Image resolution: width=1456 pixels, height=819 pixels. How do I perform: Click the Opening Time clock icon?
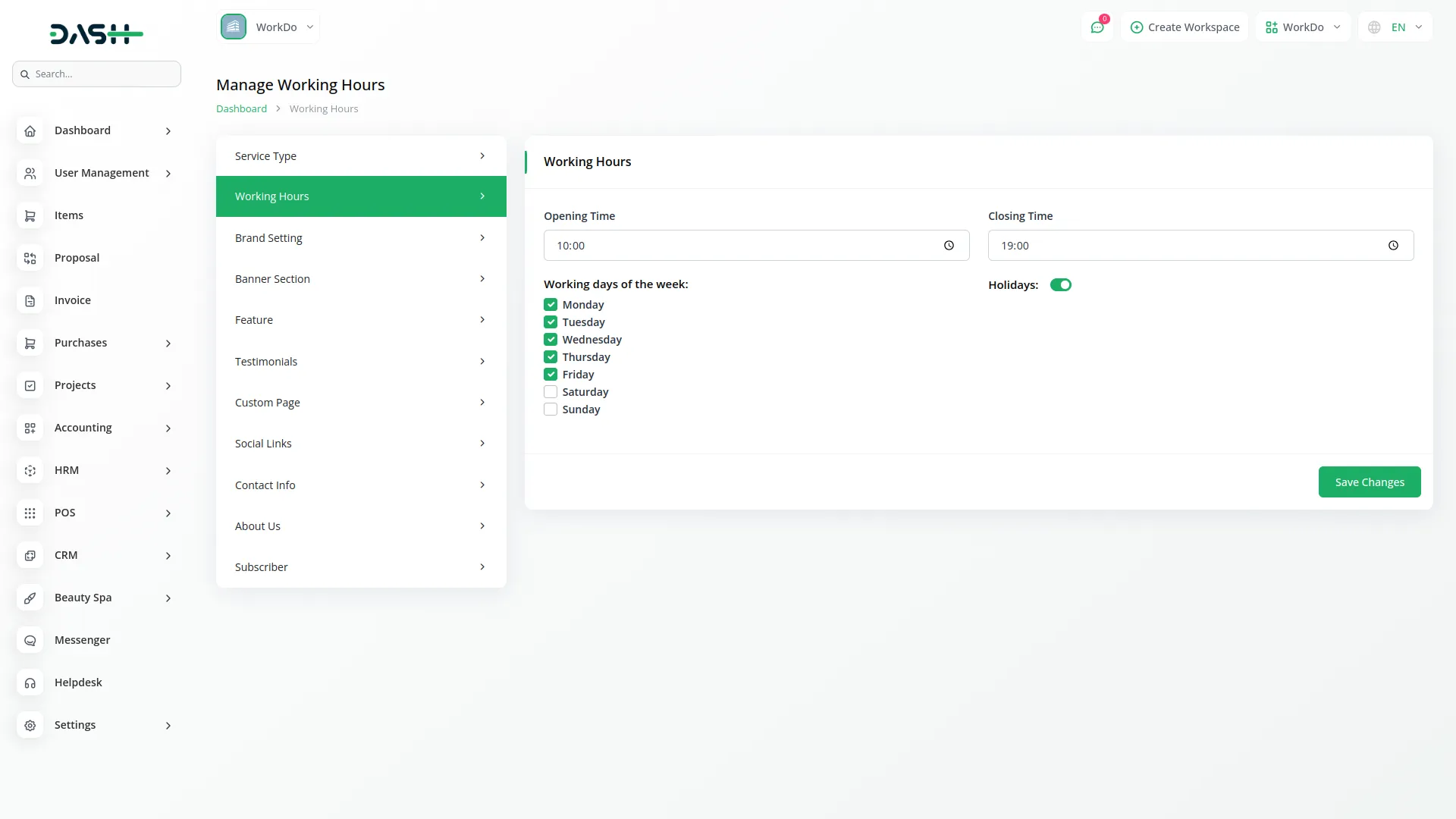pyautogui.click(x=949, y=246)
